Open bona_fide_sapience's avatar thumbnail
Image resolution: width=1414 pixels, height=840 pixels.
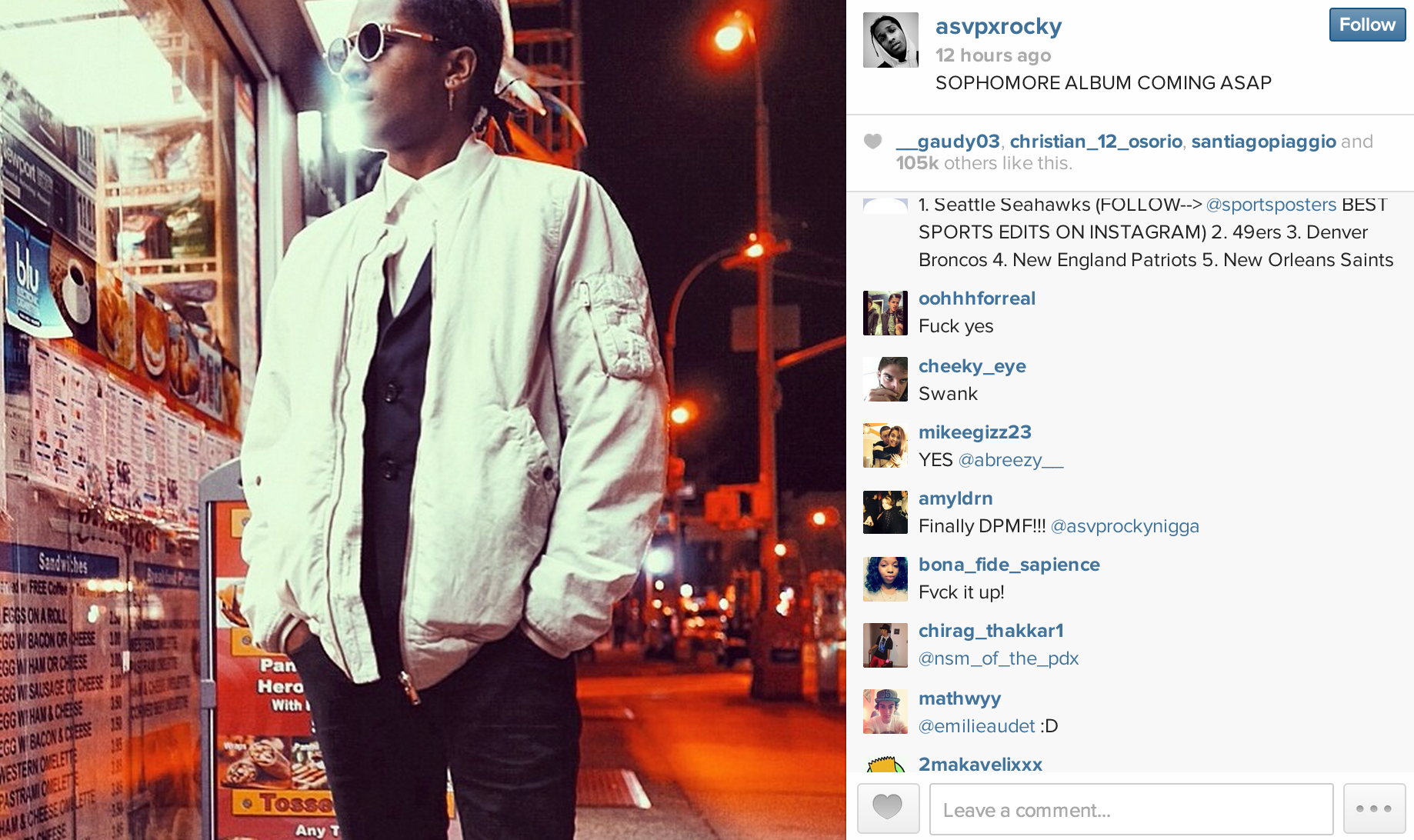885,579
